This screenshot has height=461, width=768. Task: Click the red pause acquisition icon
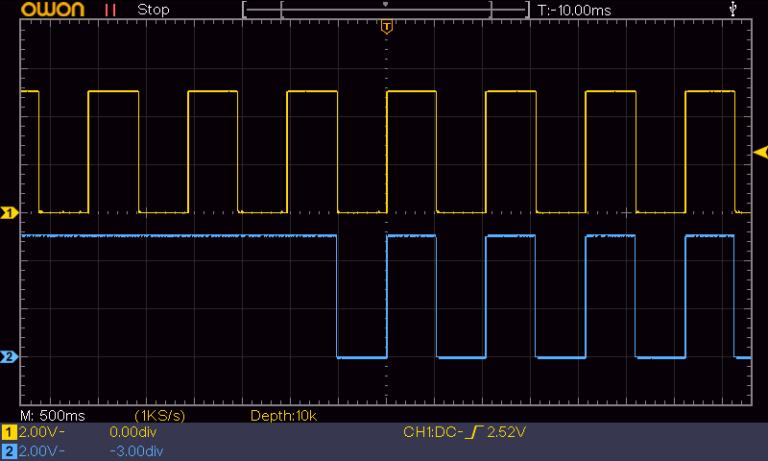point(111,10)
